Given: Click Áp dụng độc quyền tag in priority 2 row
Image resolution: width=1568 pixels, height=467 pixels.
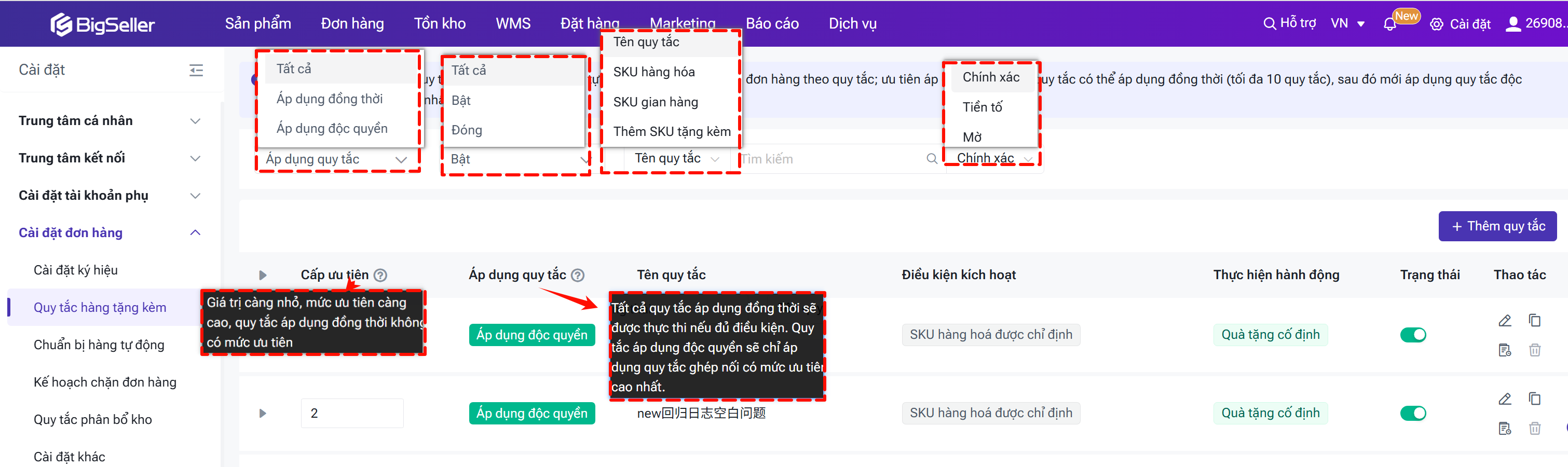Looking at the screenshot, I should coord(531,414).
